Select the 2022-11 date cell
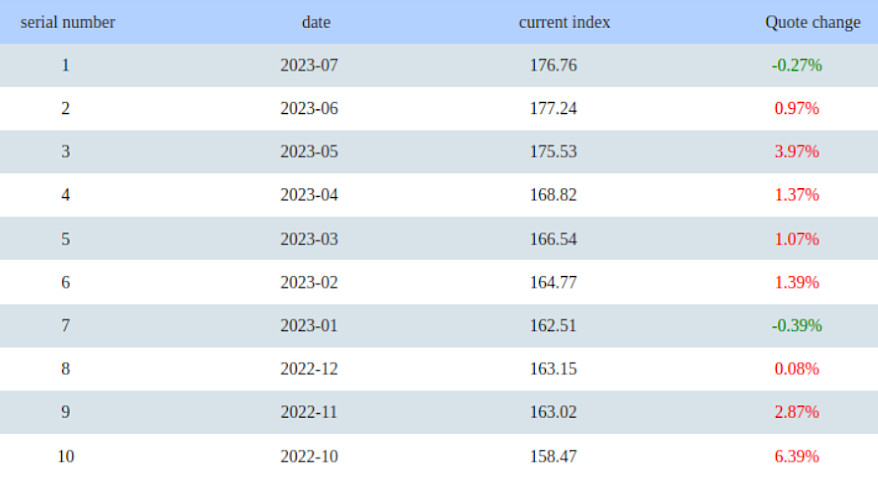The height and width of the screenshot is (477, 878). [309, 412]
